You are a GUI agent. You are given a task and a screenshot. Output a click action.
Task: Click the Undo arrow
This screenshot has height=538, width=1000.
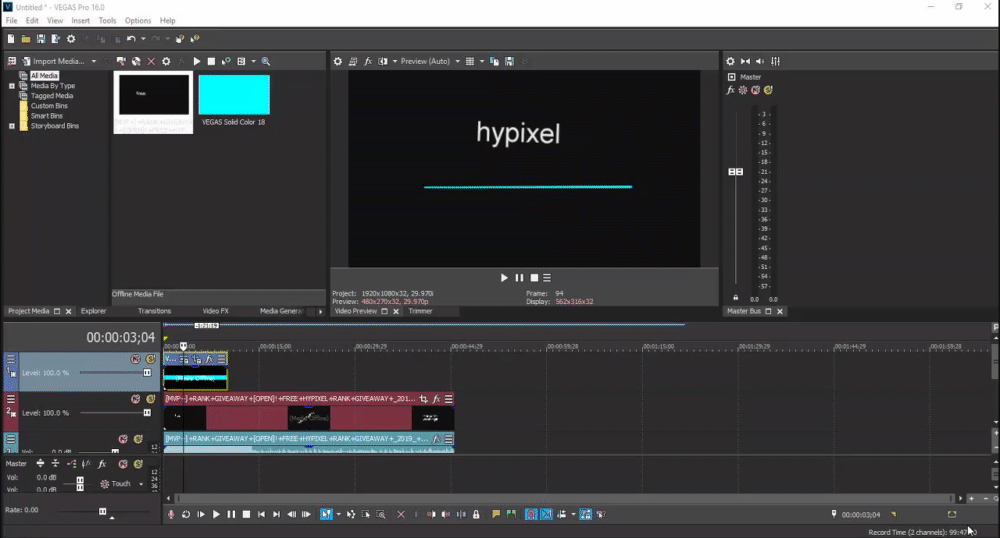point(131,39)
